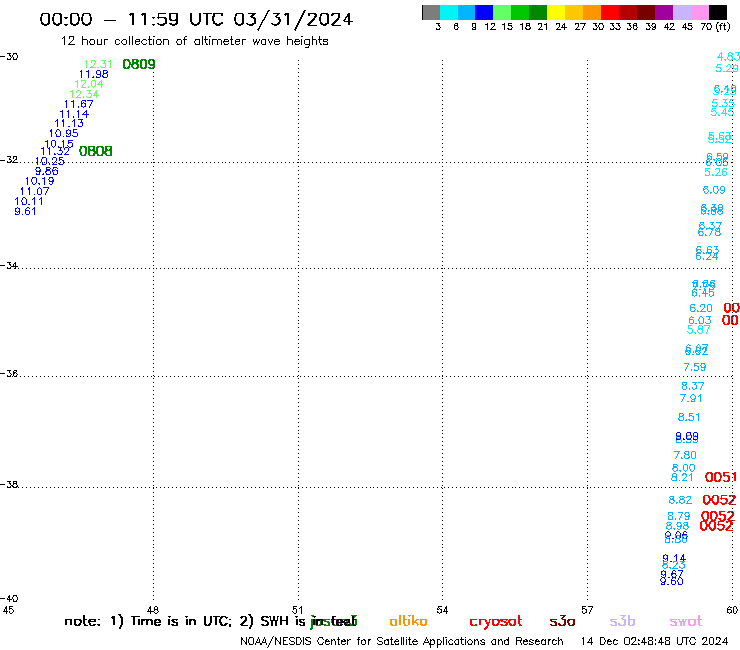Click the blue wave height '11.98'
The image size is (740, 650).
[x=93, y=74]
